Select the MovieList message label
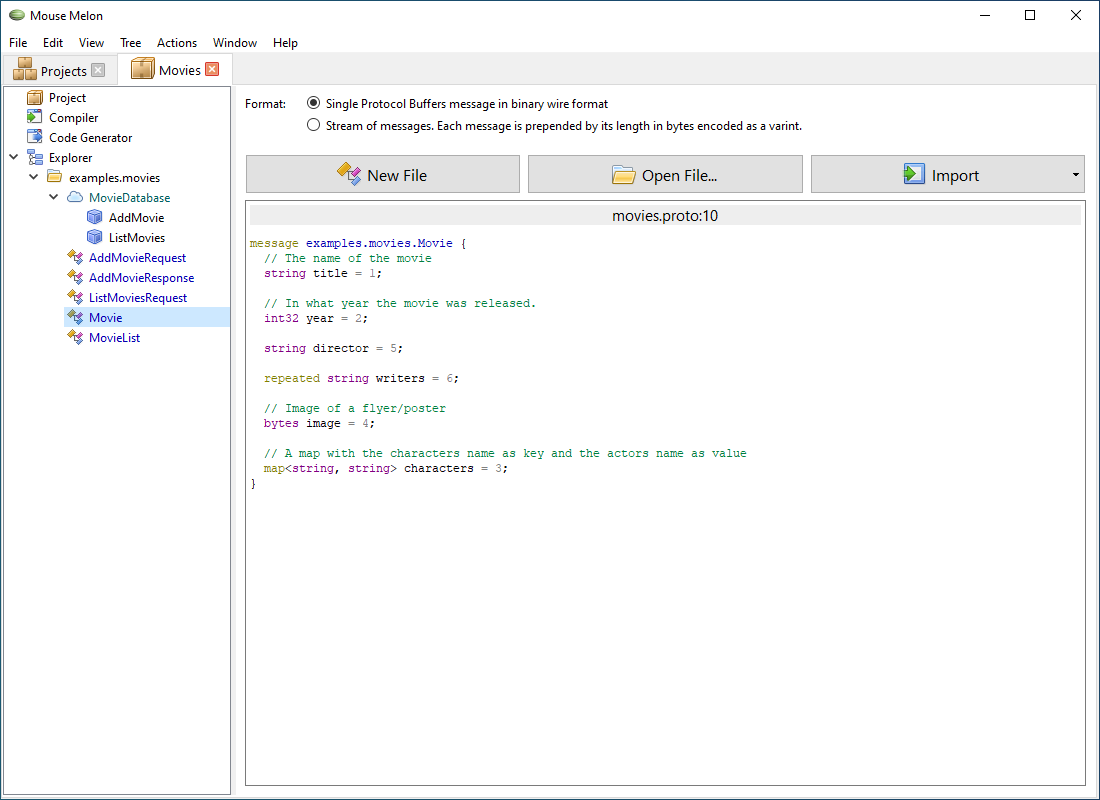This screenshot has height=800, width=1100. (x=114, y=338)
